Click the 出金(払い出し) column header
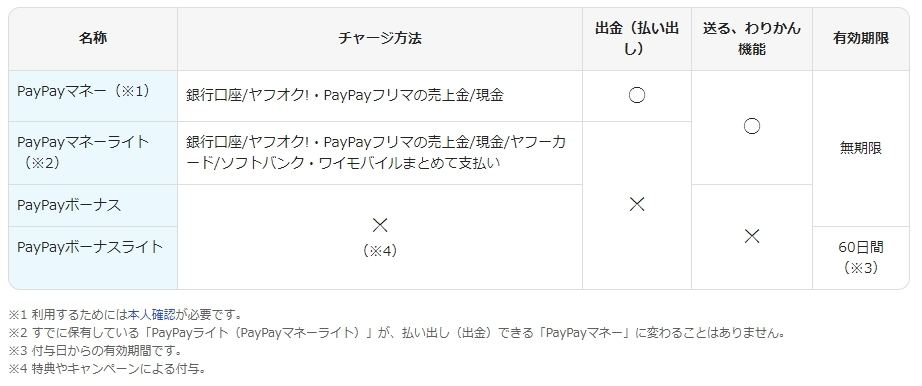The width and height of the screenshot is (922, 386). coord(637,39)
